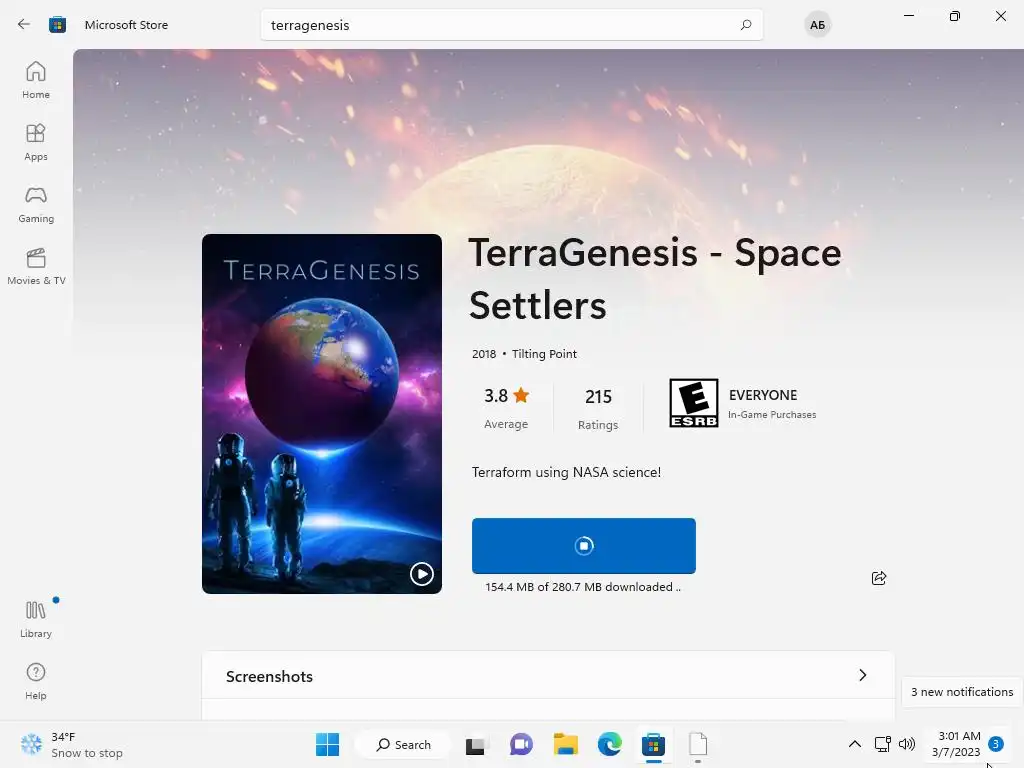Click the 2018 release year
The image size is (1024, 768).
[x=484, y=354]
